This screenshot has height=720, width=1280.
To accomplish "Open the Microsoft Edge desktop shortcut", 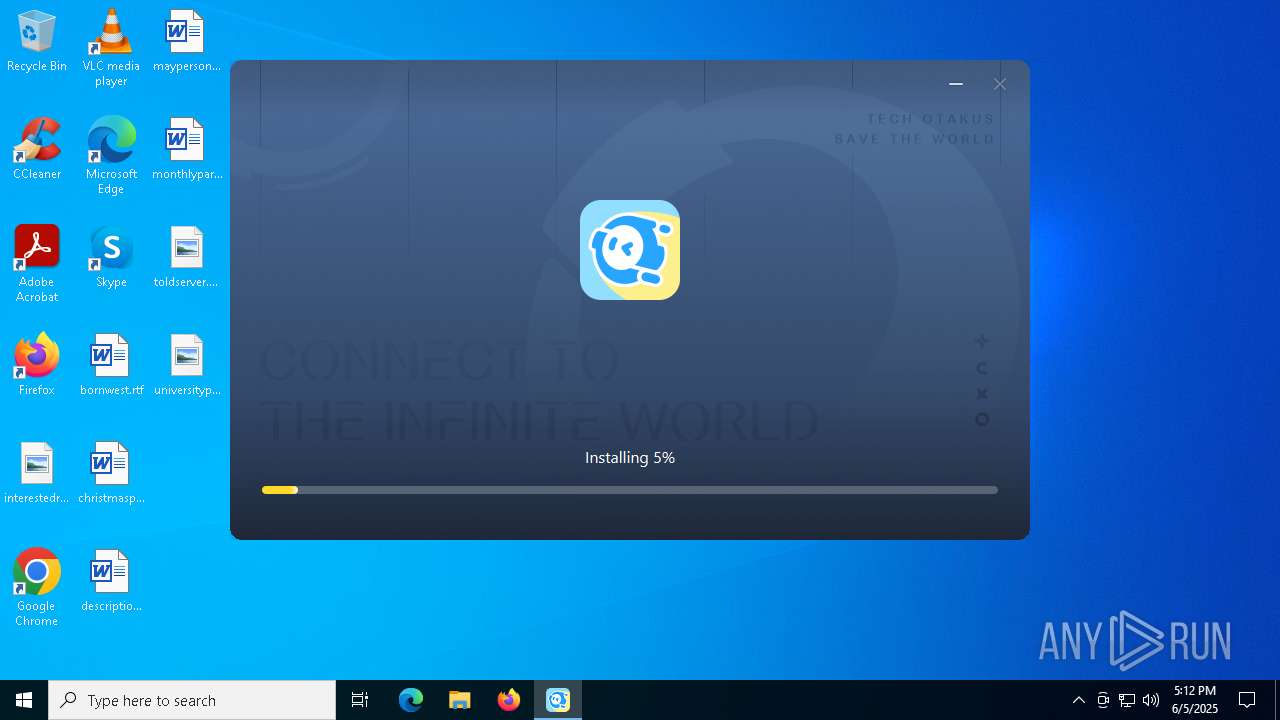I will point(111,155).
